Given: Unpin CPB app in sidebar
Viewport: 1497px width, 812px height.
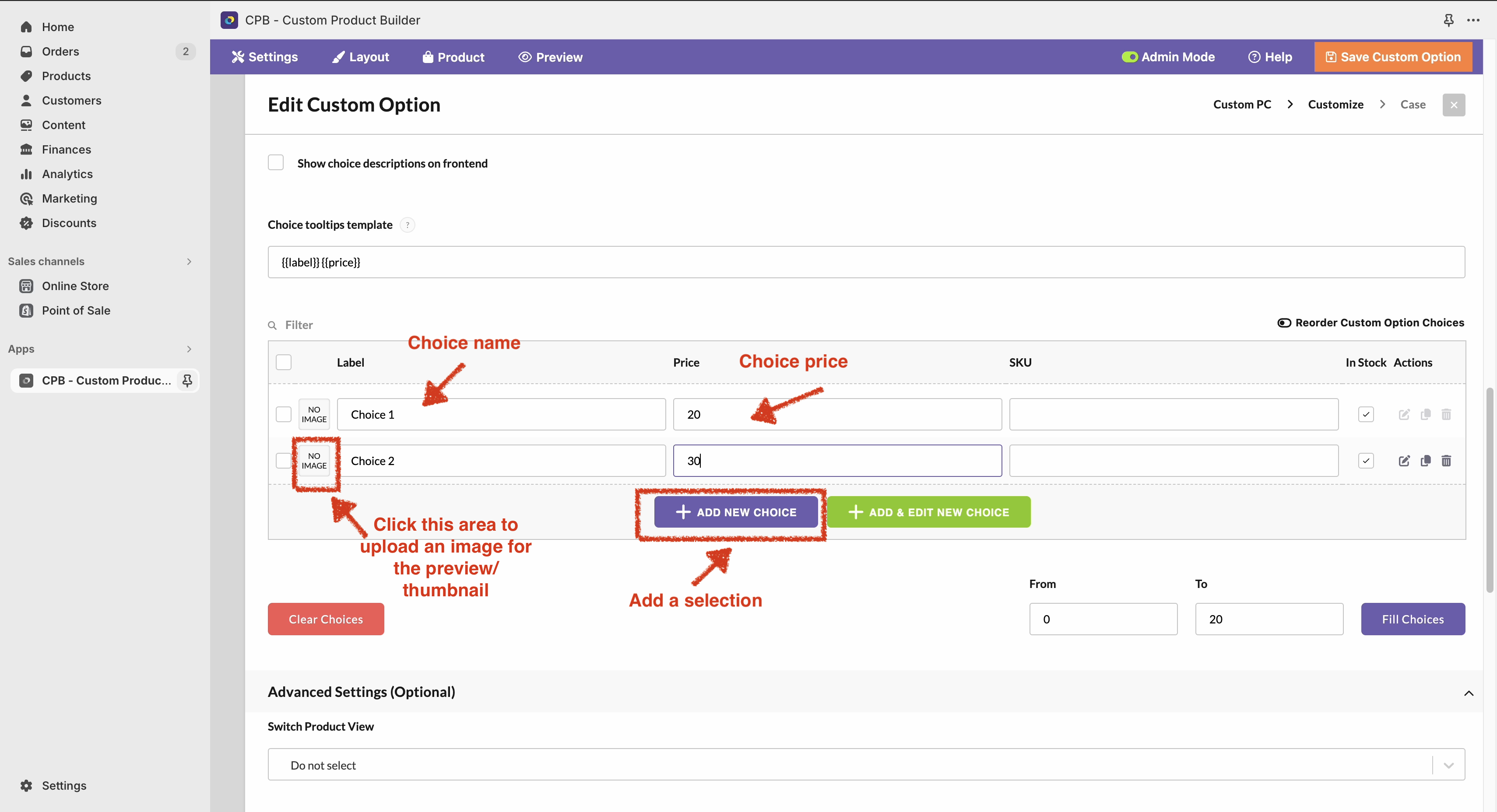Looking at the screenshot, I should pyautogui.click(x=187, y=381).
